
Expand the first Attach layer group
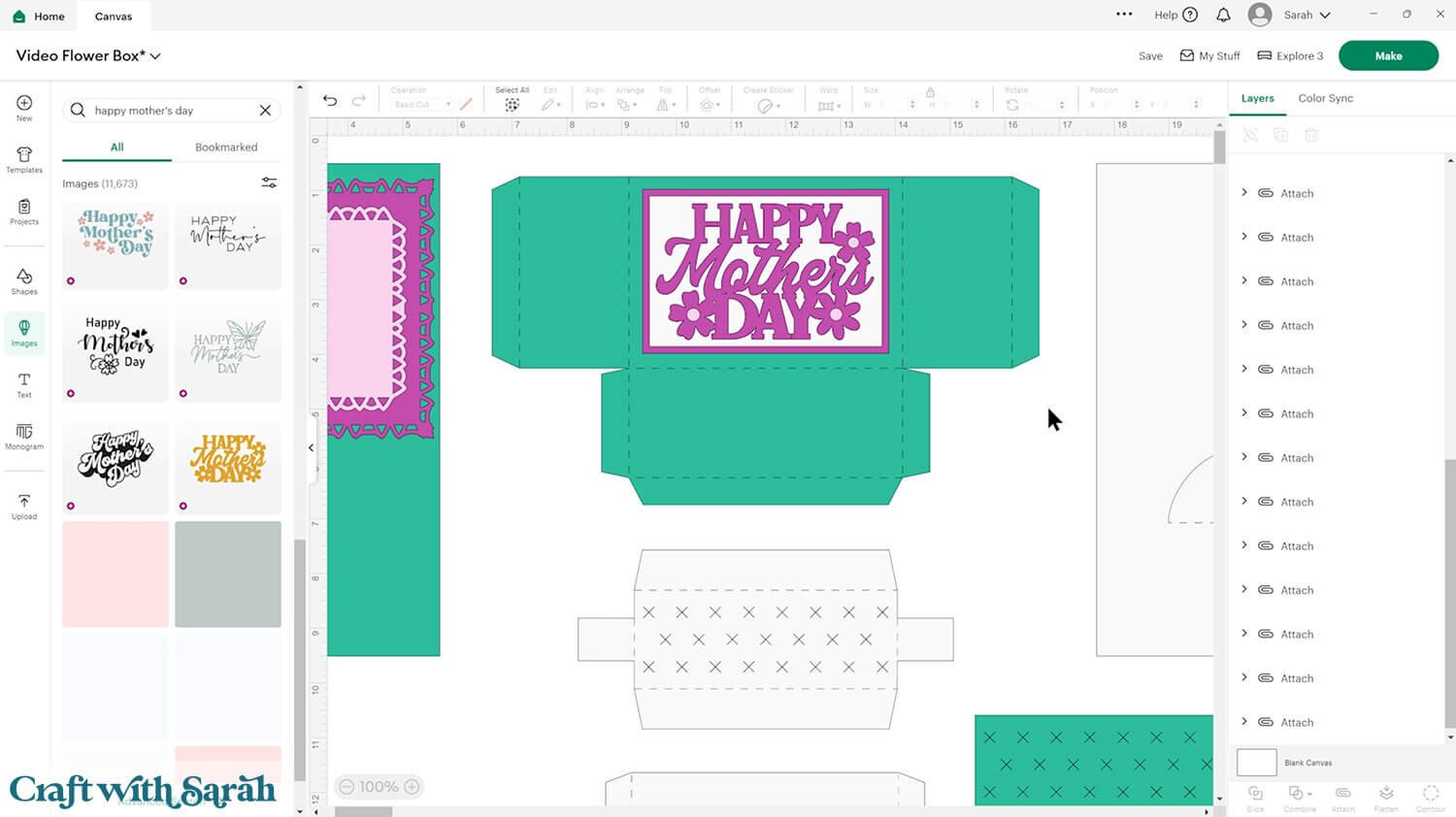click(x=1244, y=193)
